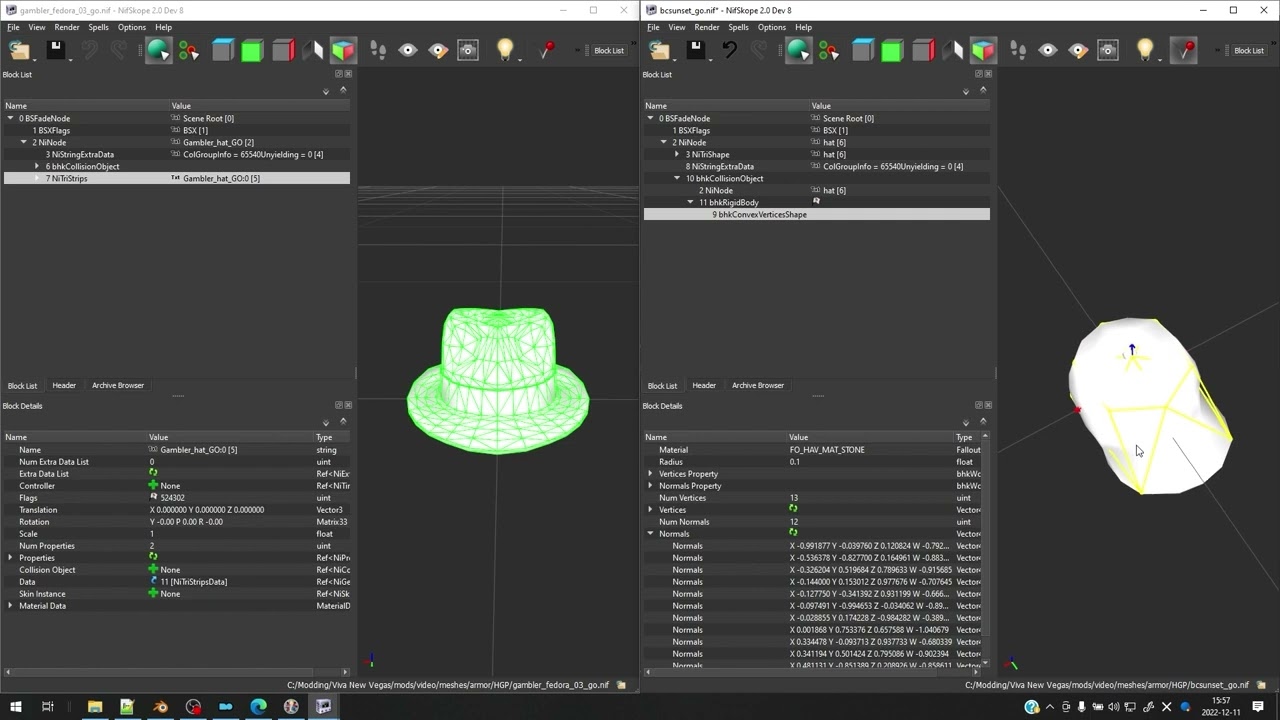Click the pin/marker icon in gambler_fedora window
1280x720 pixels.
[547, 50]
